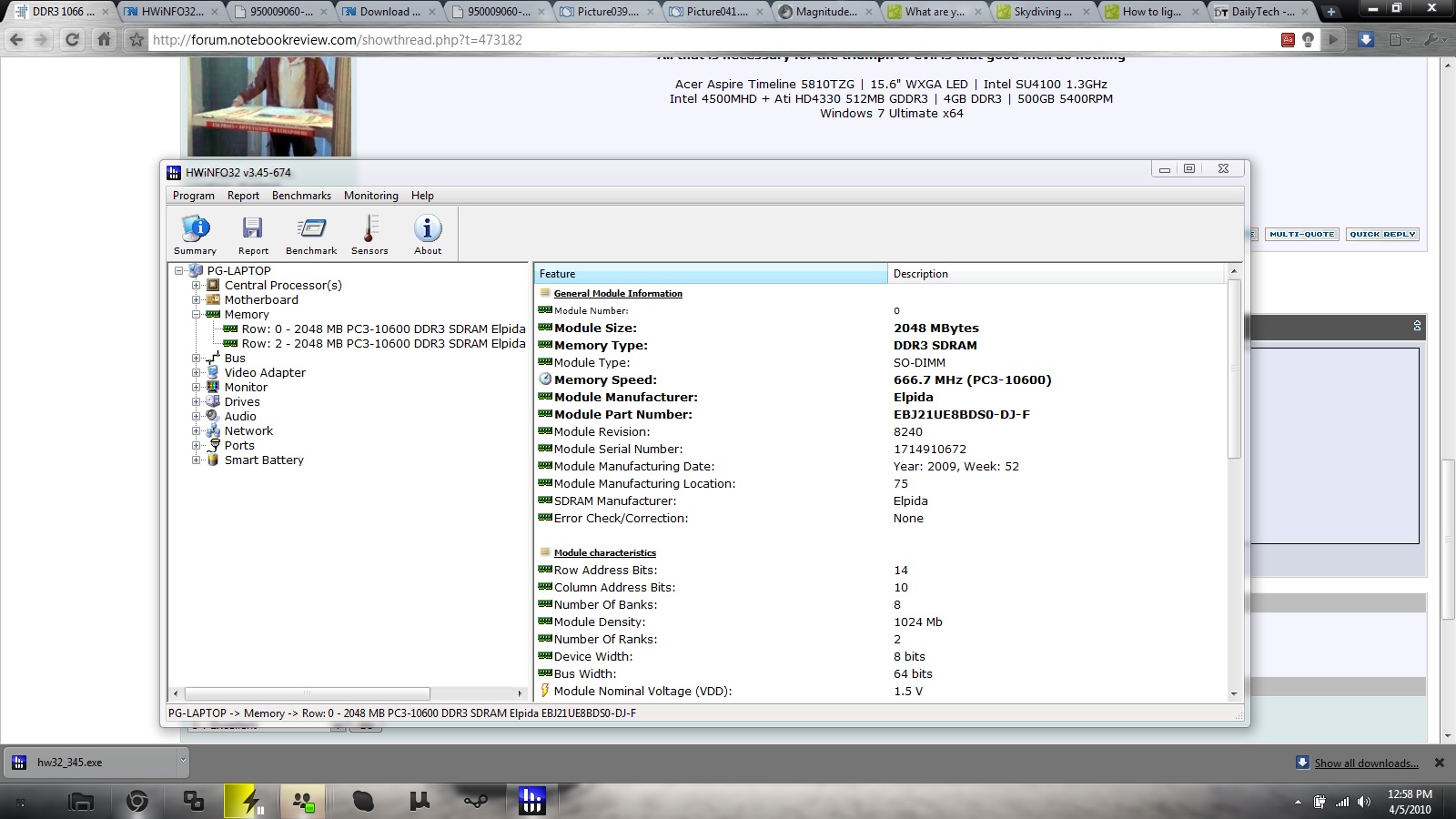Open the Benchmarks menu
The width and height of the screenshot is (1456, 819).
click(301, 196)
